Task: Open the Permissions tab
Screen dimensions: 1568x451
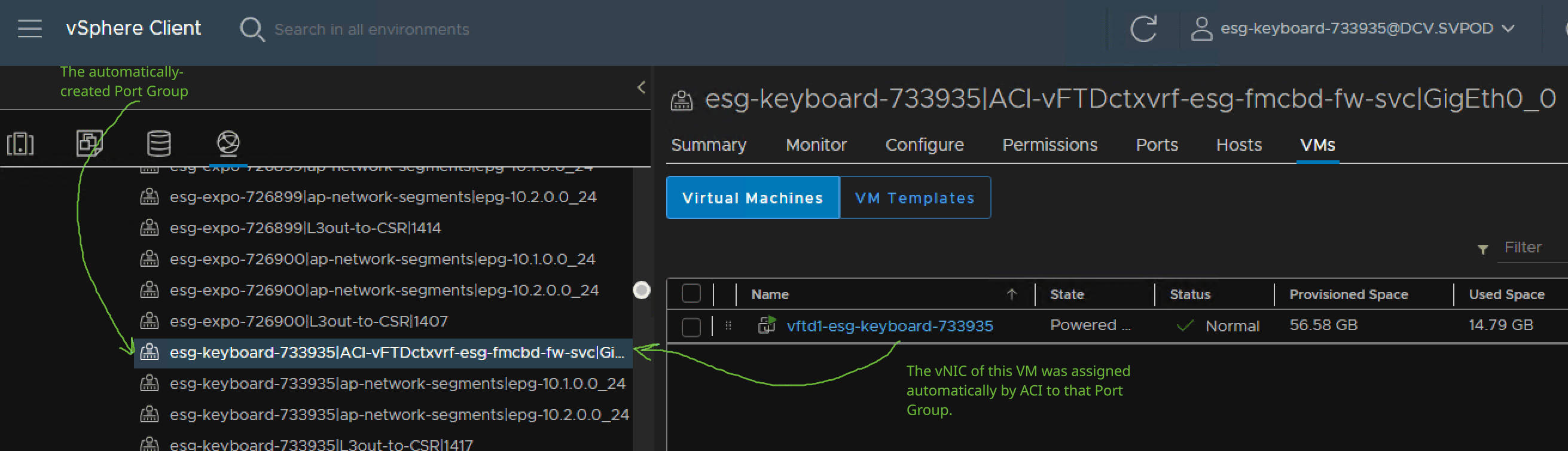Action: pyautogui.click(x=1050, y=145)
